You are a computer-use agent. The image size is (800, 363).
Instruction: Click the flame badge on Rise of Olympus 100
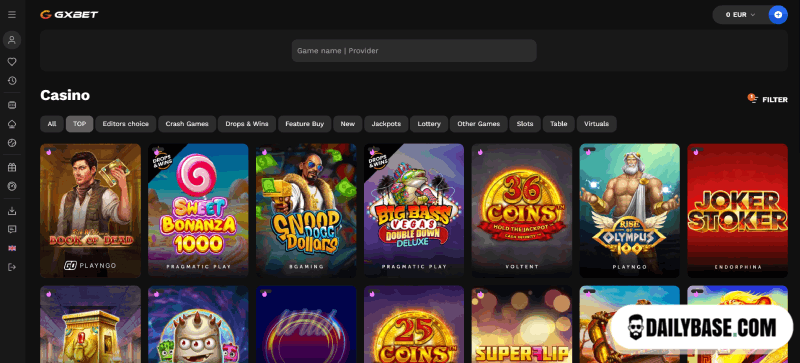588,152
